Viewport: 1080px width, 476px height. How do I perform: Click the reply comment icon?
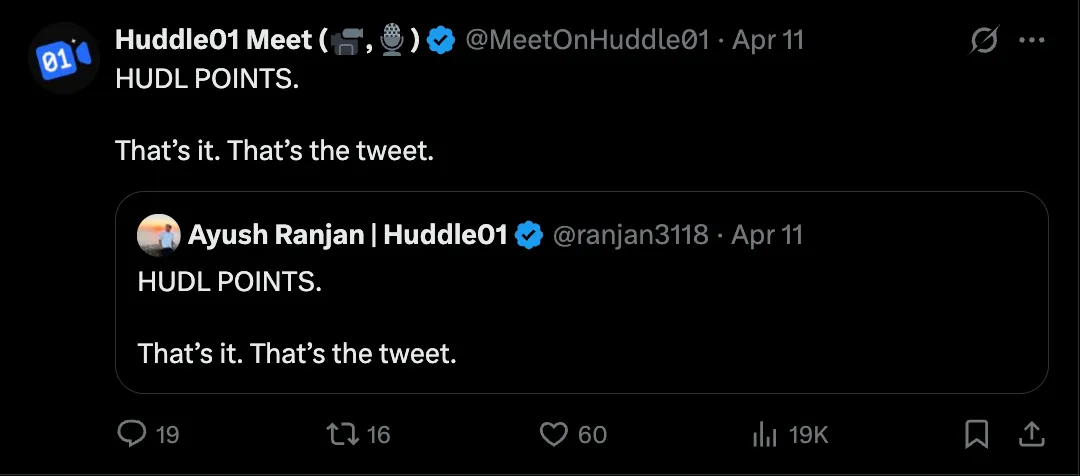(132, 434)
